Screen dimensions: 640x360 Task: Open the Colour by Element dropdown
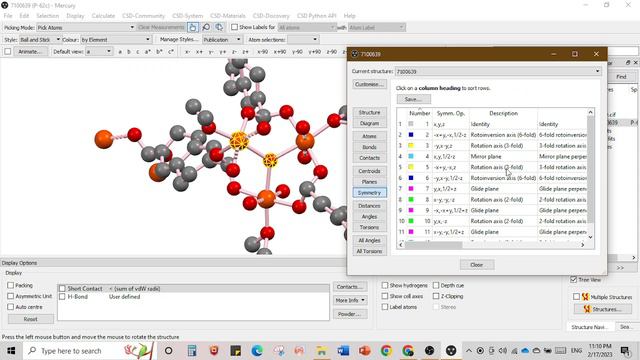pos(116,40)
